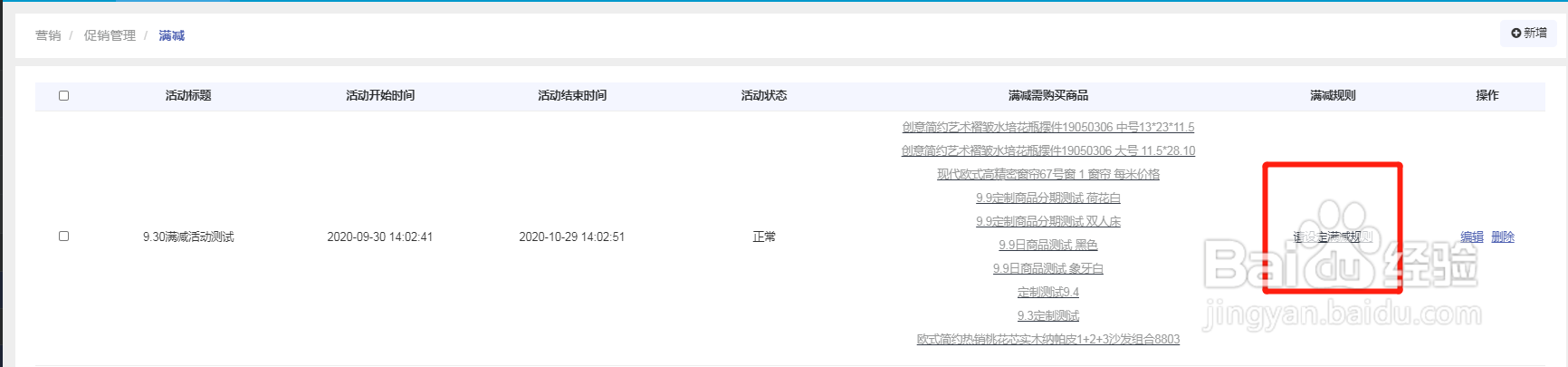
Task: Open product link ending 中号13*23*11.5
Action: 1048,127
